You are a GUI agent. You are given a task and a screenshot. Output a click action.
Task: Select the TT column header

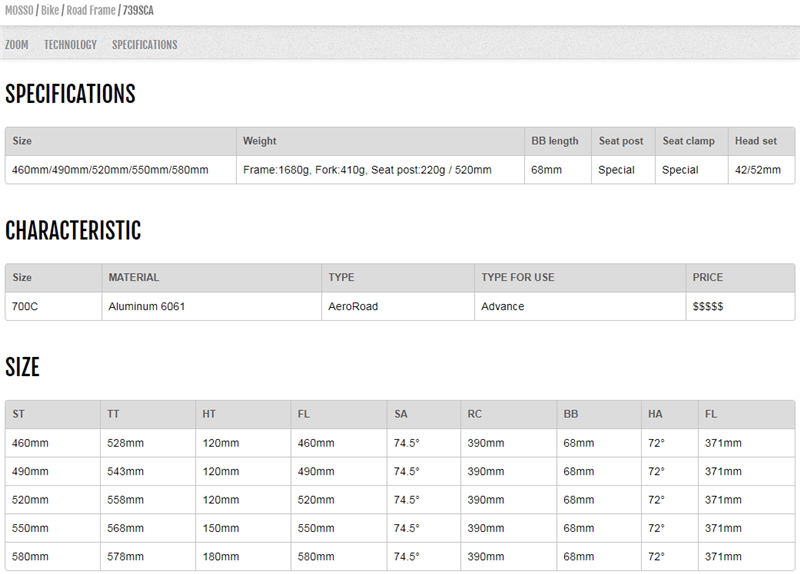tap(148, 414)
